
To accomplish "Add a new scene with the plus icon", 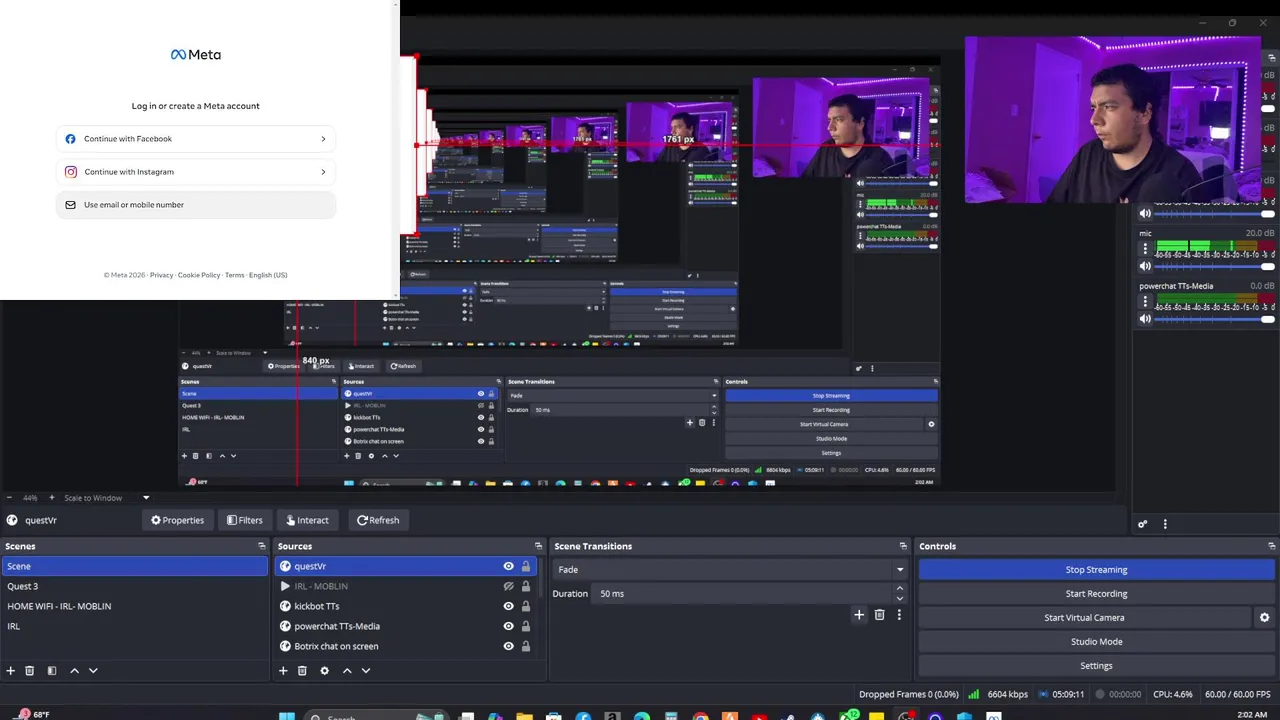I will [x=10, y=671].
